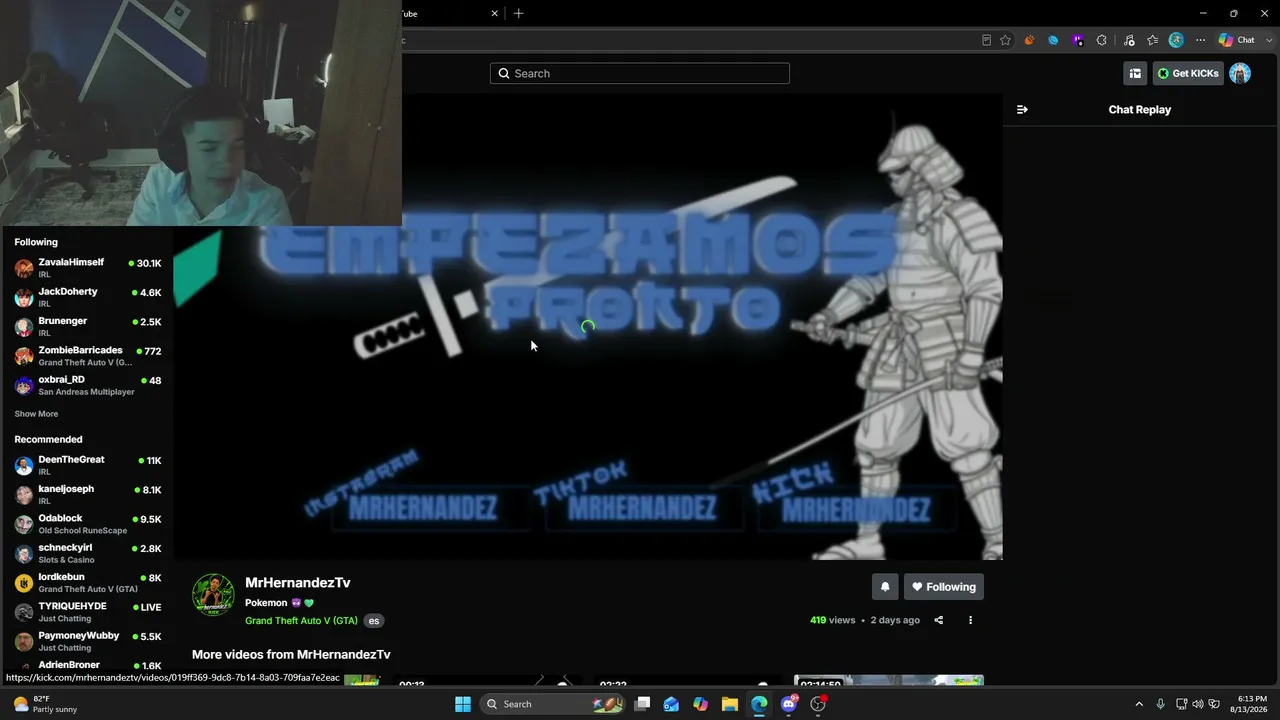Toggle the Following heart button
Image resolution: width=1280 pixels, height=720 pixels.
(x=943, y=587)
